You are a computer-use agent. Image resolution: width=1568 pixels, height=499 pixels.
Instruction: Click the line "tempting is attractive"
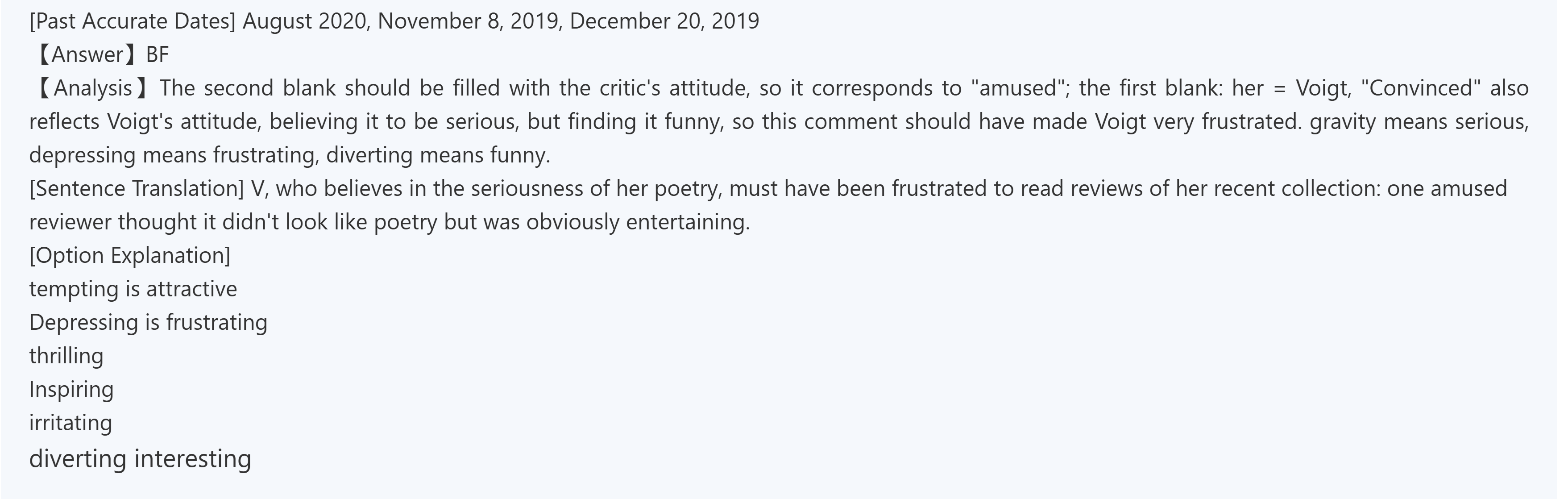click(x=133, y=289)
